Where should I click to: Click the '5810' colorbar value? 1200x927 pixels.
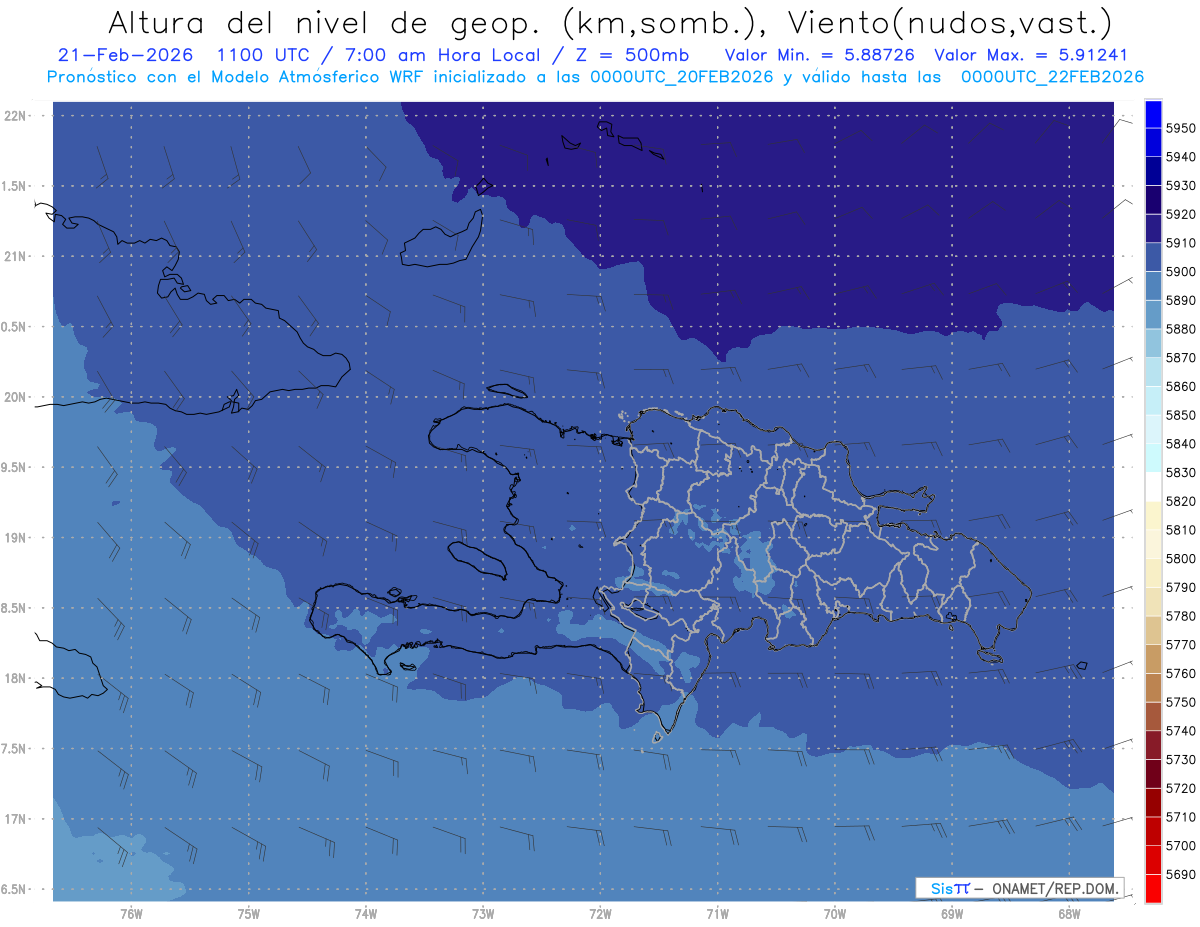[1181, 530]
